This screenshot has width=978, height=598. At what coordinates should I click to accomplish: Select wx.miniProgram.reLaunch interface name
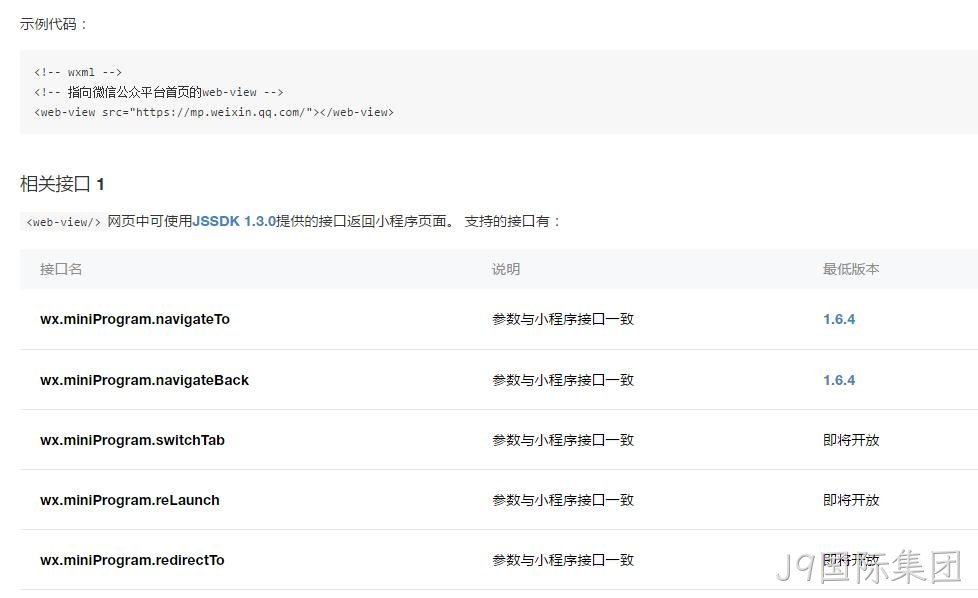click(130, 500)
